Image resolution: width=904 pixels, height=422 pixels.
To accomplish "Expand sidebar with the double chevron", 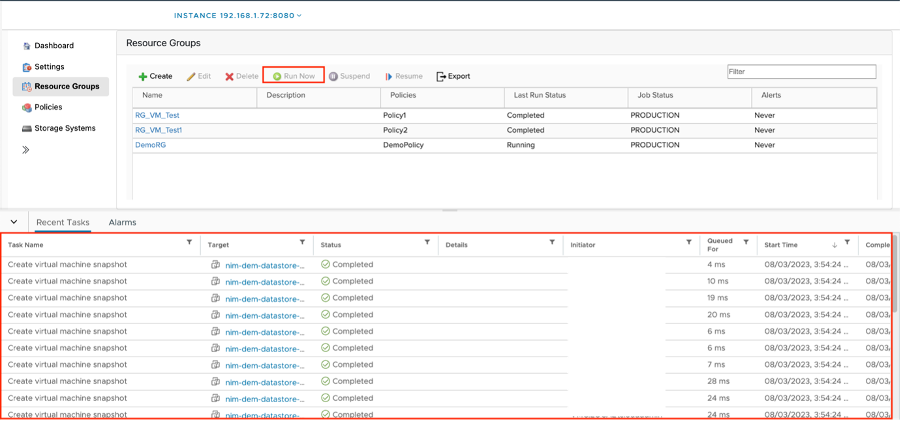I will [x=26, y=150].
